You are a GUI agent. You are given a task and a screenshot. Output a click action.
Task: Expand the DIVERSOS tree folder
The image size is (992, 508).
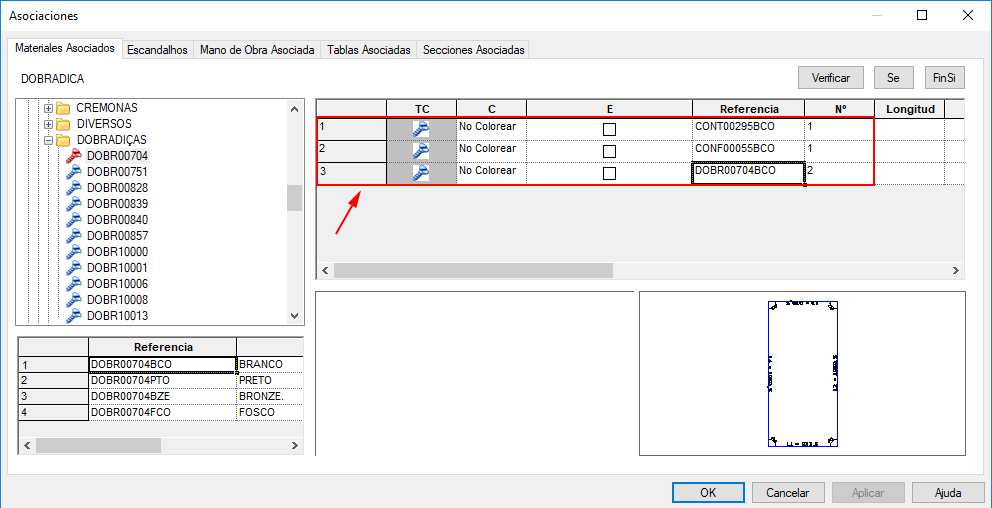(47, 124)
